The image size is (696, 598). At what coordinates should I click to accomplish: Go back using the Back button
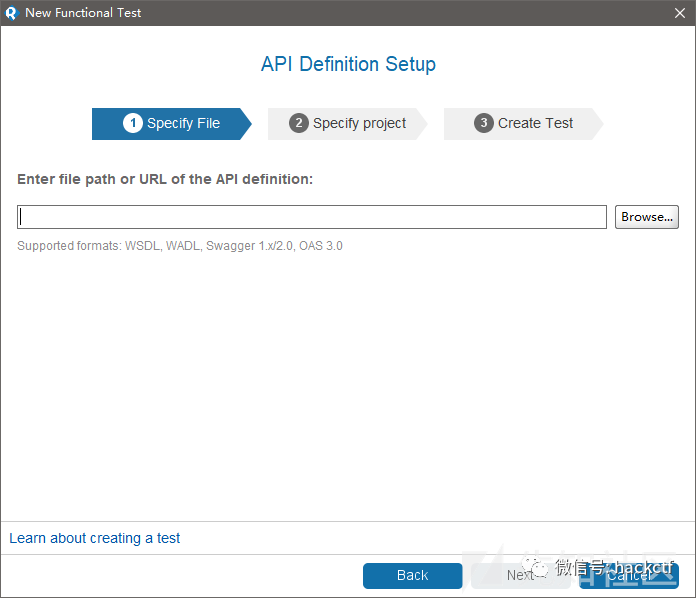coord(412,575)
